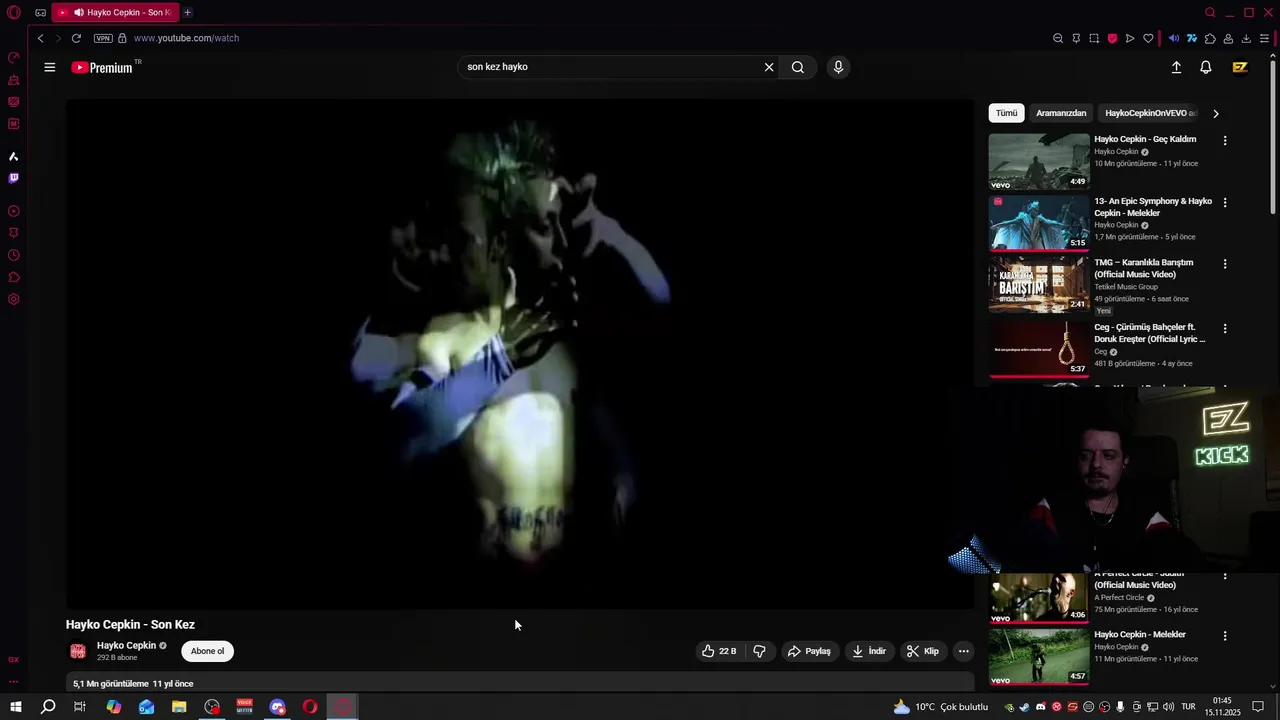Screen dimensions: 1280x720
Task: Toggle the VPN badge in address bar
Action: 103,38
